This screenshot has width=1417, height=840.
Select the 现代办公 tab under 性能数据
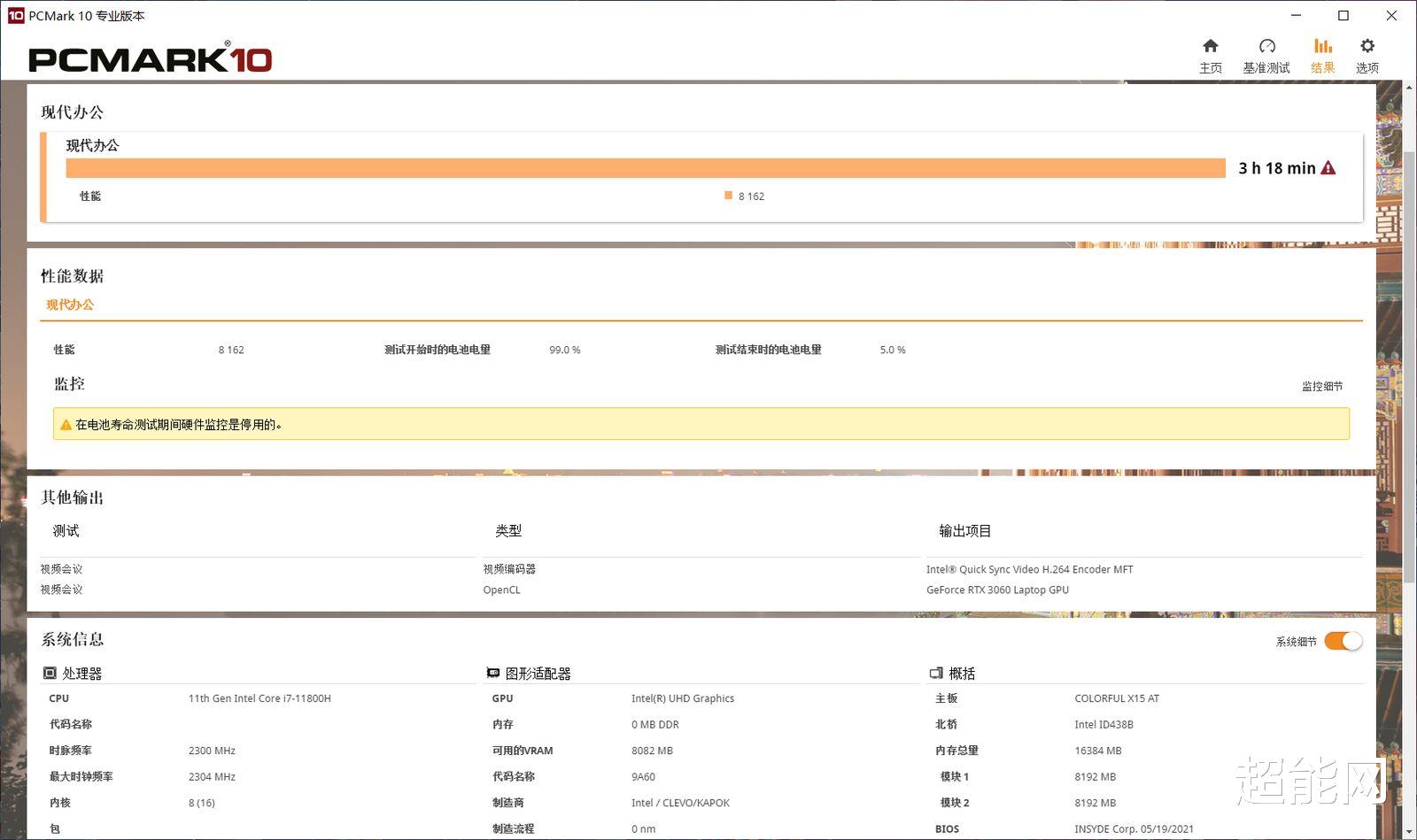click(x=70, y=304)
